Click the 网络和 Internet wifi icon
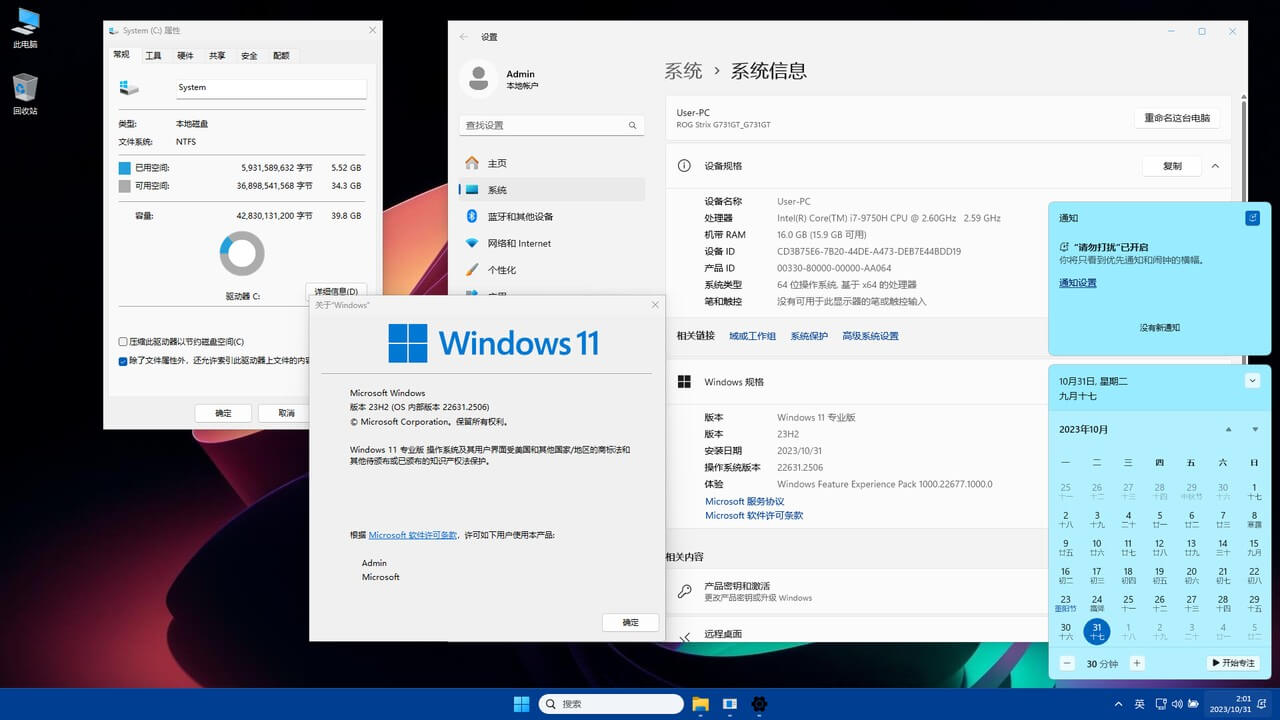 [x=472, y=243]
